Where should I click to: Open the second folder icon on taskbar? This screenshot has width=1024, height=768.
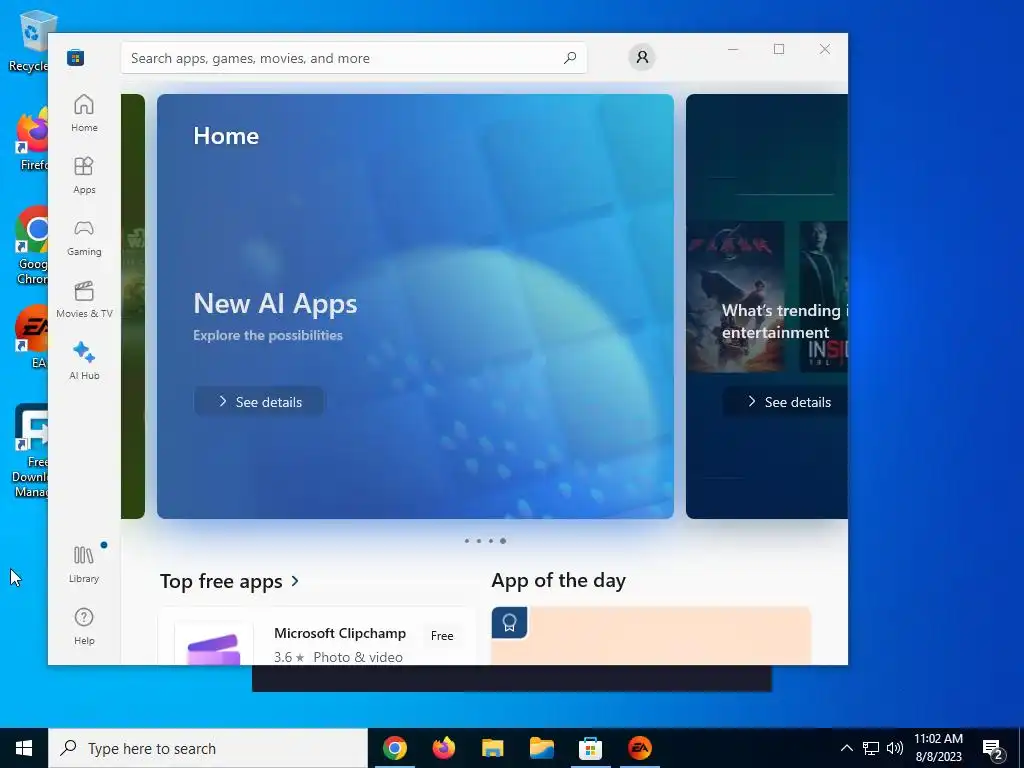click(541, 748)
